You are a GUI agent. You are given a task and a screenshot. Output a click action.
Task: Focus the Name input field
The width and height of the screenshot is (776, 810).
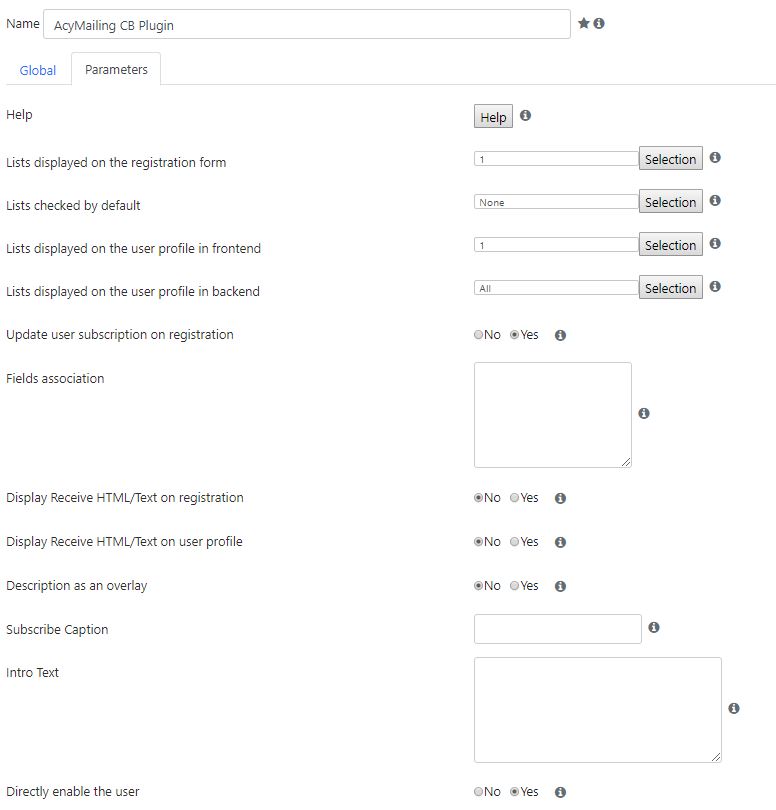[x=307, y=24]
